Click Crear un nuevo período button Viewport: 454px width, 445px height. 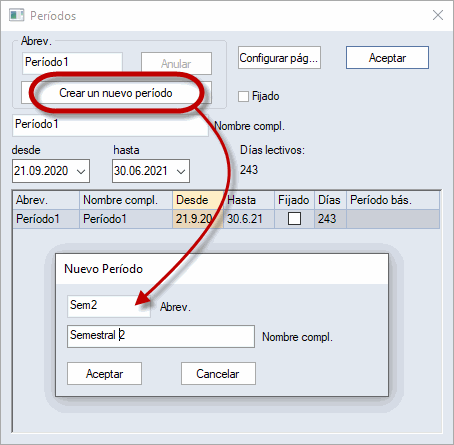pyautogui.click(x=116, y=93)
